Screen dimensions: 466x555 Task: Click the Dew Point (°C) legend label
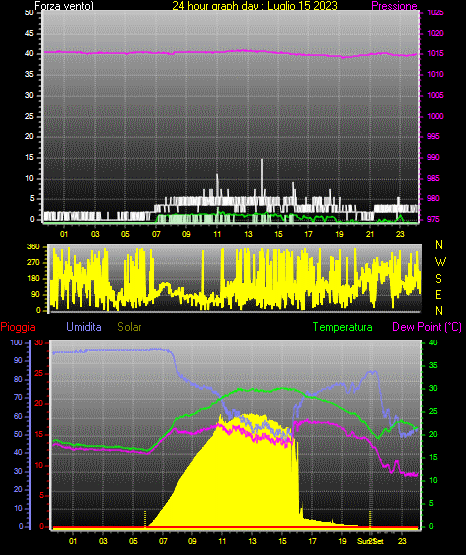427,327
